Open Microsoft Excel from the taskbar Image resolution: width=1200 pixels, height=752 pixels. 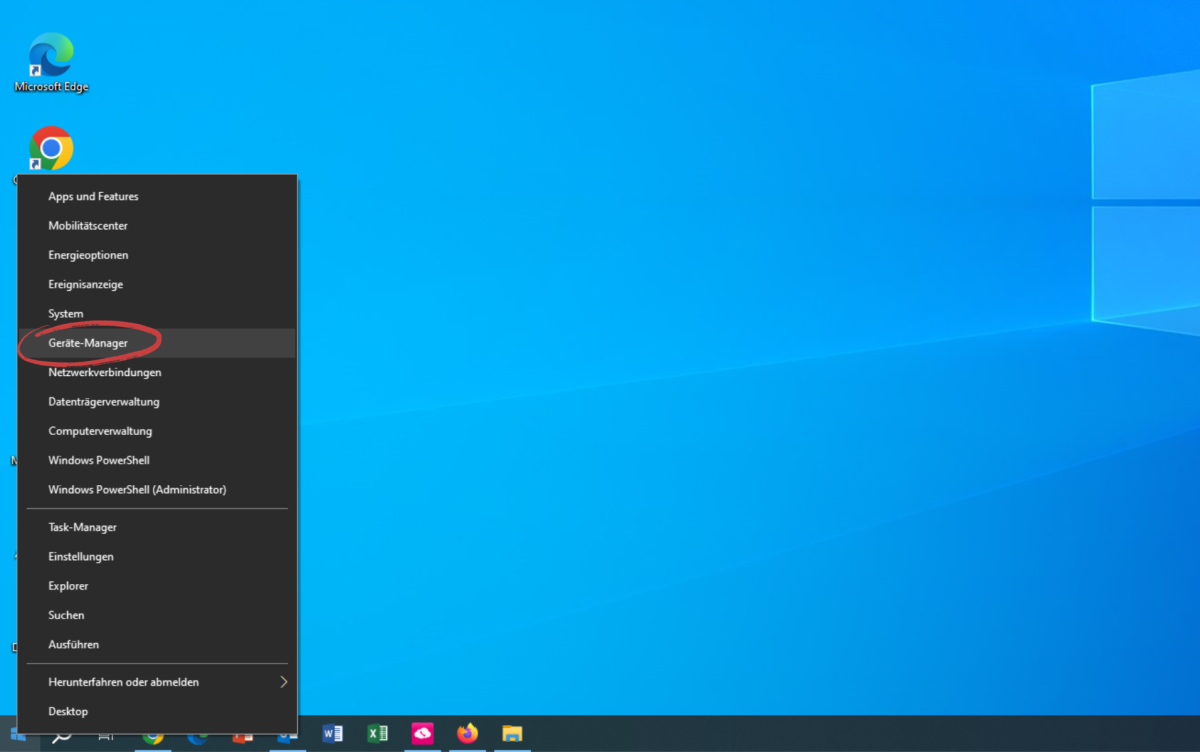pyautogui.click(x=378, y=735)
